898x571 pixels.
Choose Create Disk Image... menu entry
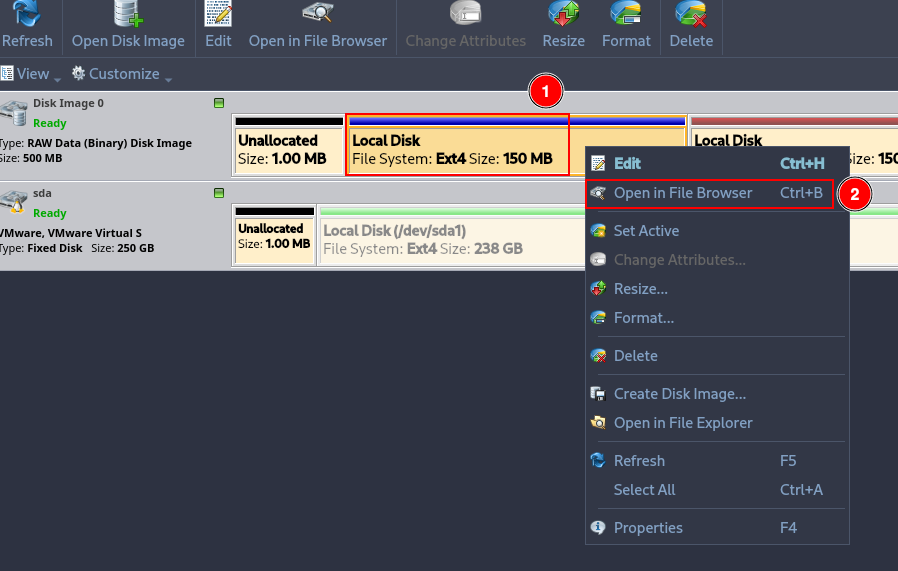(679, 394)
